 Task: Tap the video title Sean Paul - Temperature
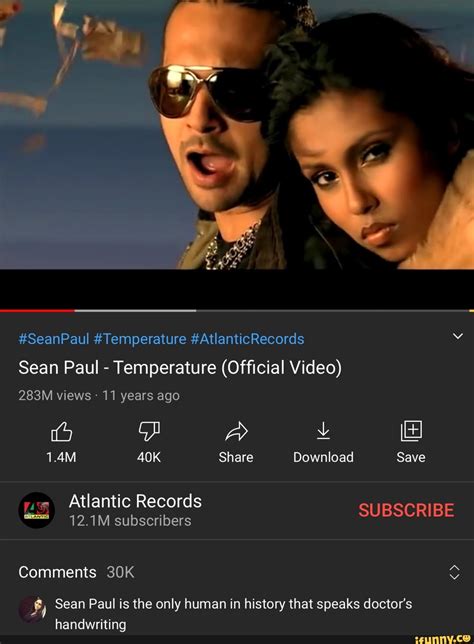[180, 368]
